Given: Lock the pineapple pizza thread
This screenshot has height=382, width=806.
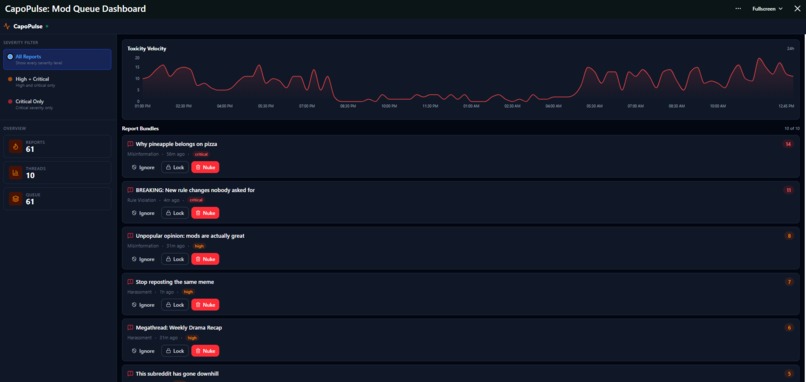Looking at the screenshot, I should click(175, 167).
